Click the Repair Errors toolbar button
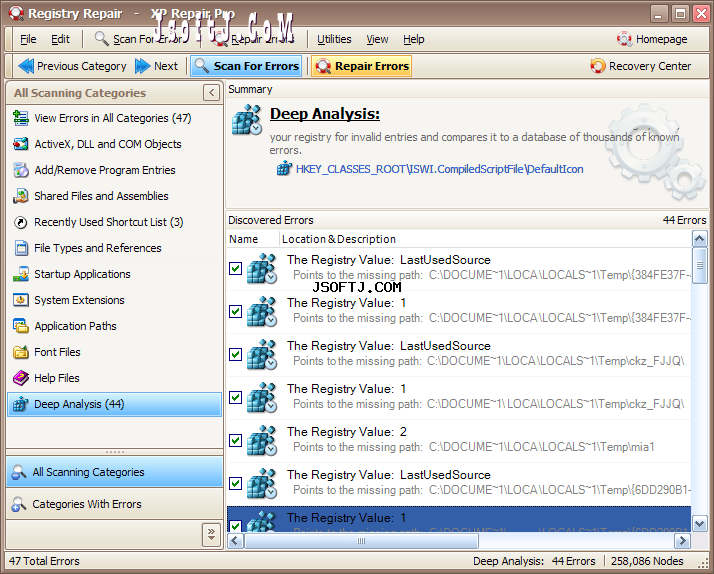This screenshot has height=574, width=714. 362,66
